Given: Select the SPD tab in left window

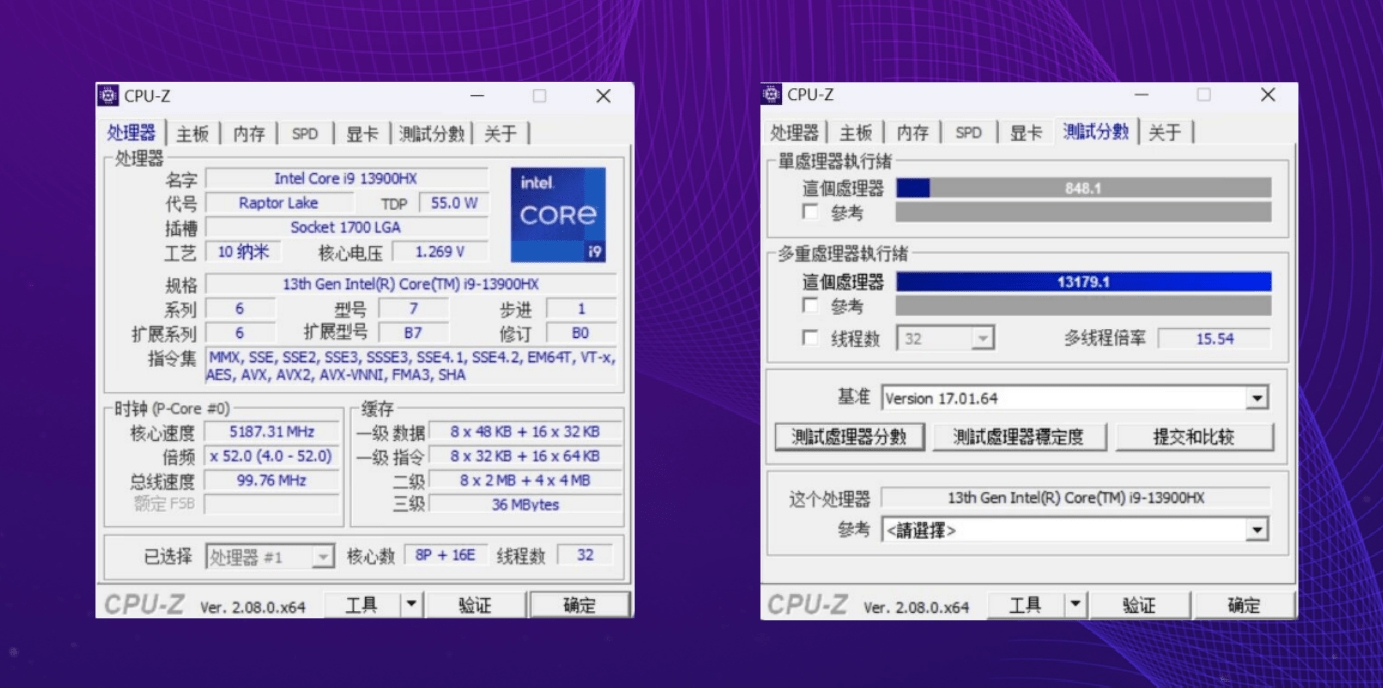Looking at the screenshot, I should (x=305, y=134).
